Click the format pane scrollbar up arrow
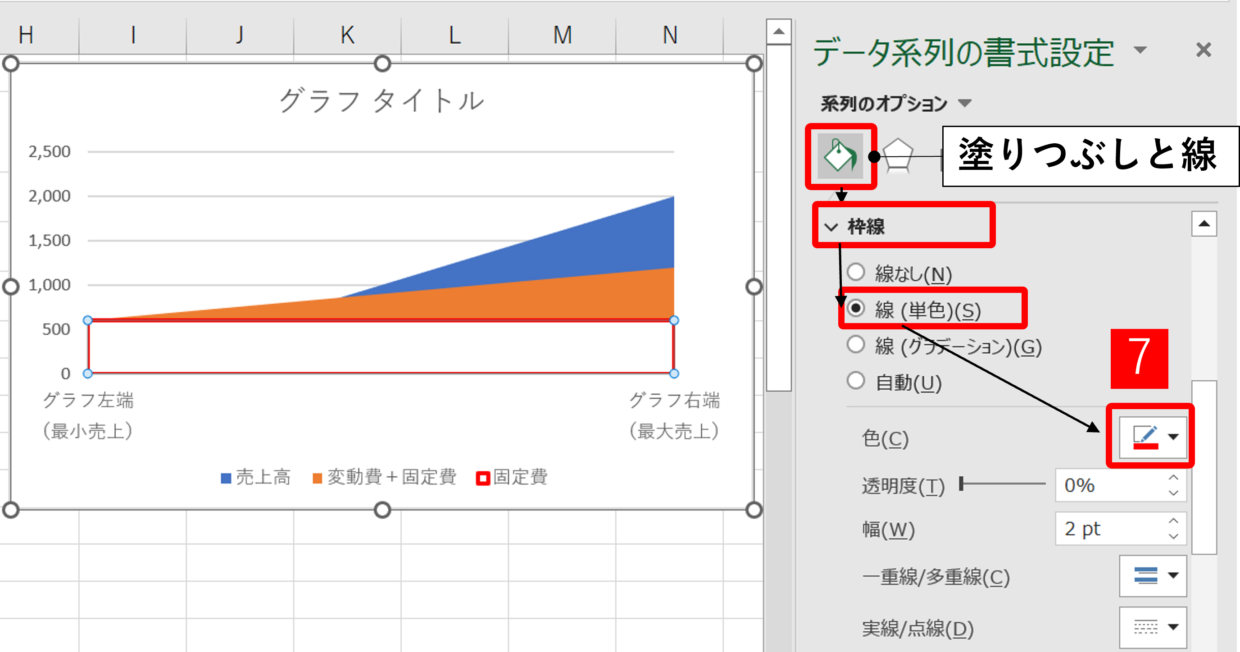The height and width of the screenshot is (652, 1240). click(x=1205, y=223)
